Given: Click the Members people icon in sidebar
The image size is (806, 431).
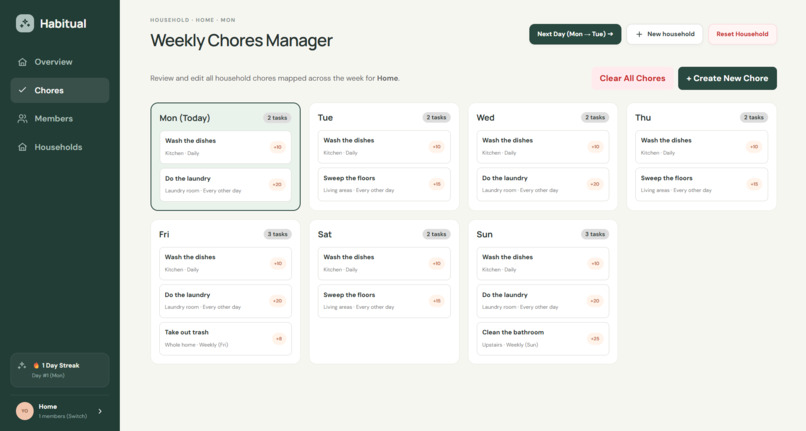Looking at the screenshot, I should click(x=22, y=118).
